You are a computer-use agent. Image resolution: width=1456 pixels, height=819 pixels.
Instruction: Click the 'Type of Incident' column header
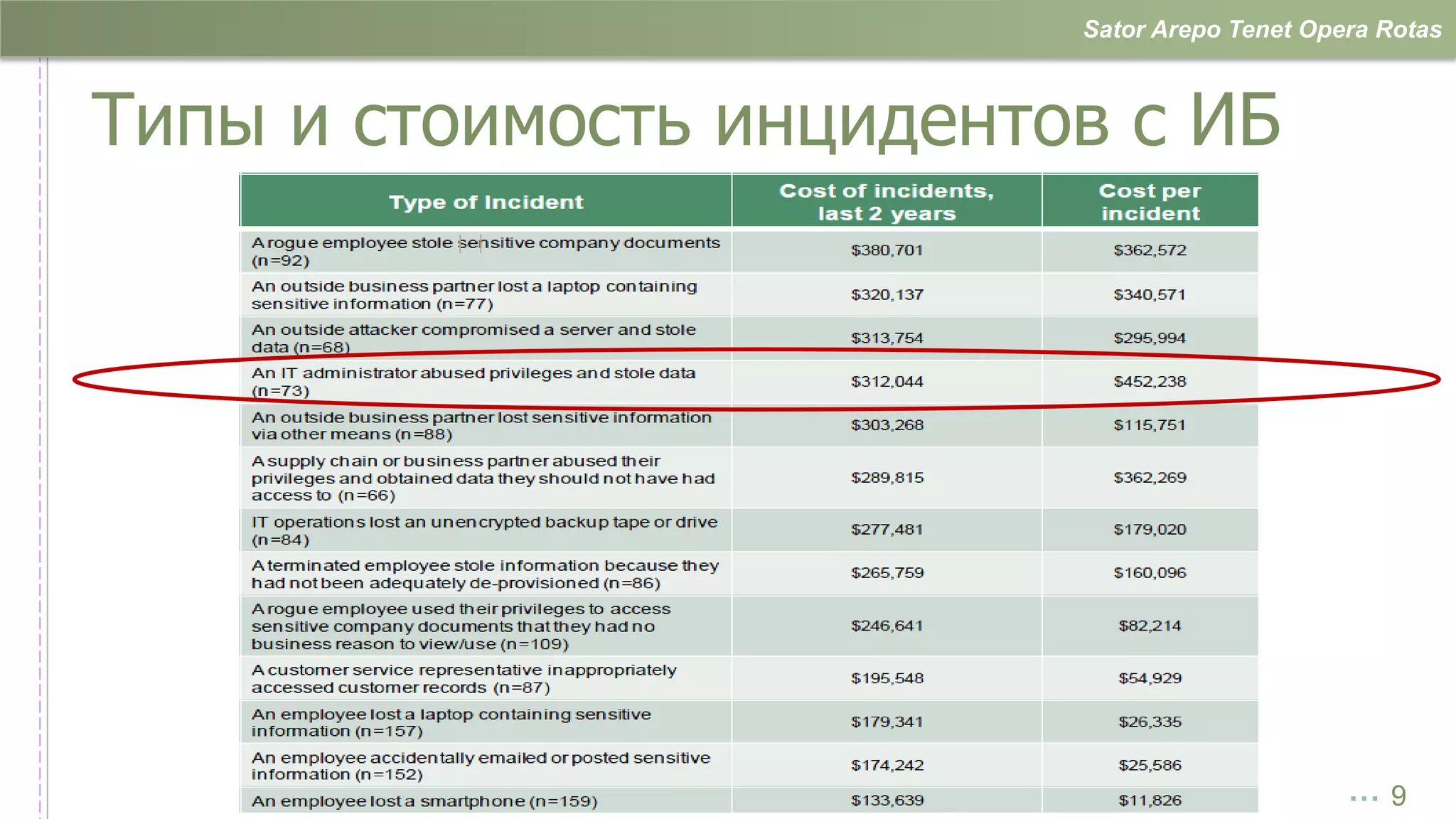pos(486,202)
